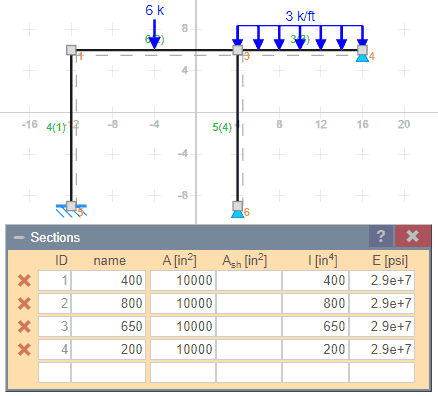Select the 6 k point load arrow
Screen dimensions: 438x396
click(x=154, y=34)
